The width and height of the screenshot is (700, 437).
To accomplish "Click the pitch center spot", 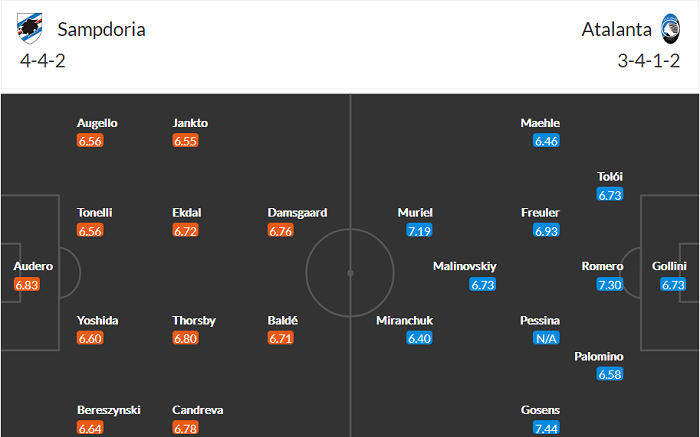I will click(350, 272).
